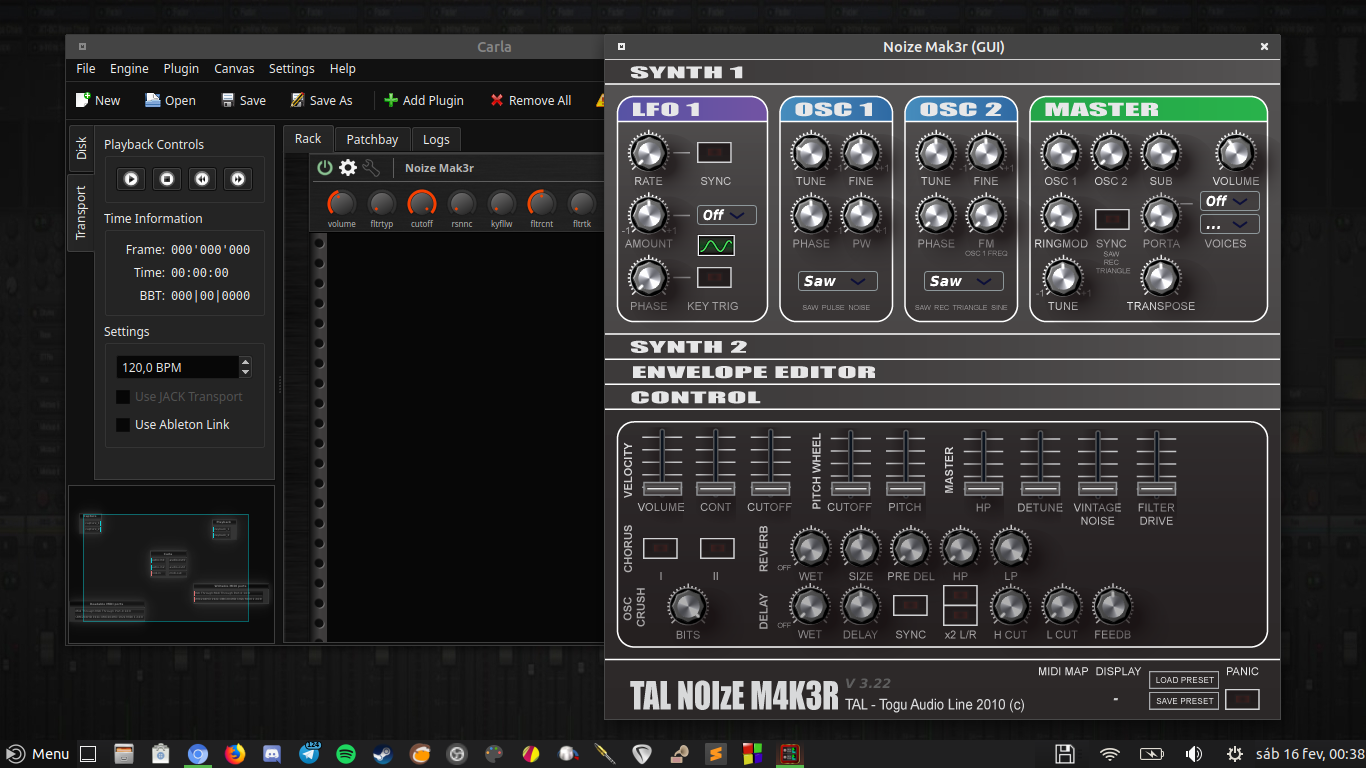Image resolution: width=1366 pixels, height=768 pixels.
Task: Toggle the Noize Mak3r power icon
Action: pos(324,168)
